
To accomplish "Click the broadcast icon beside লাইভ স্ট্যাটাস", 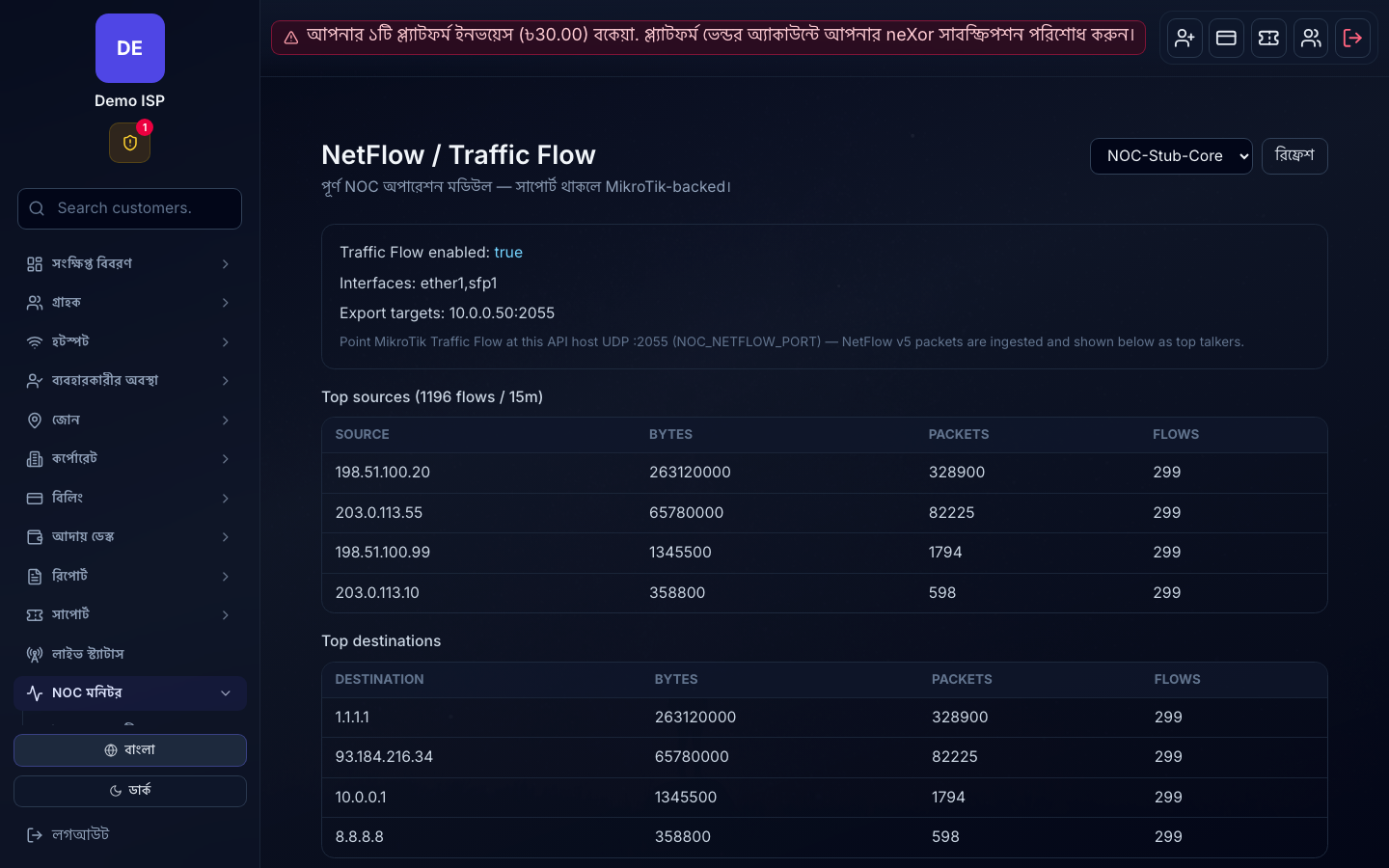I will tap(35, 655).
